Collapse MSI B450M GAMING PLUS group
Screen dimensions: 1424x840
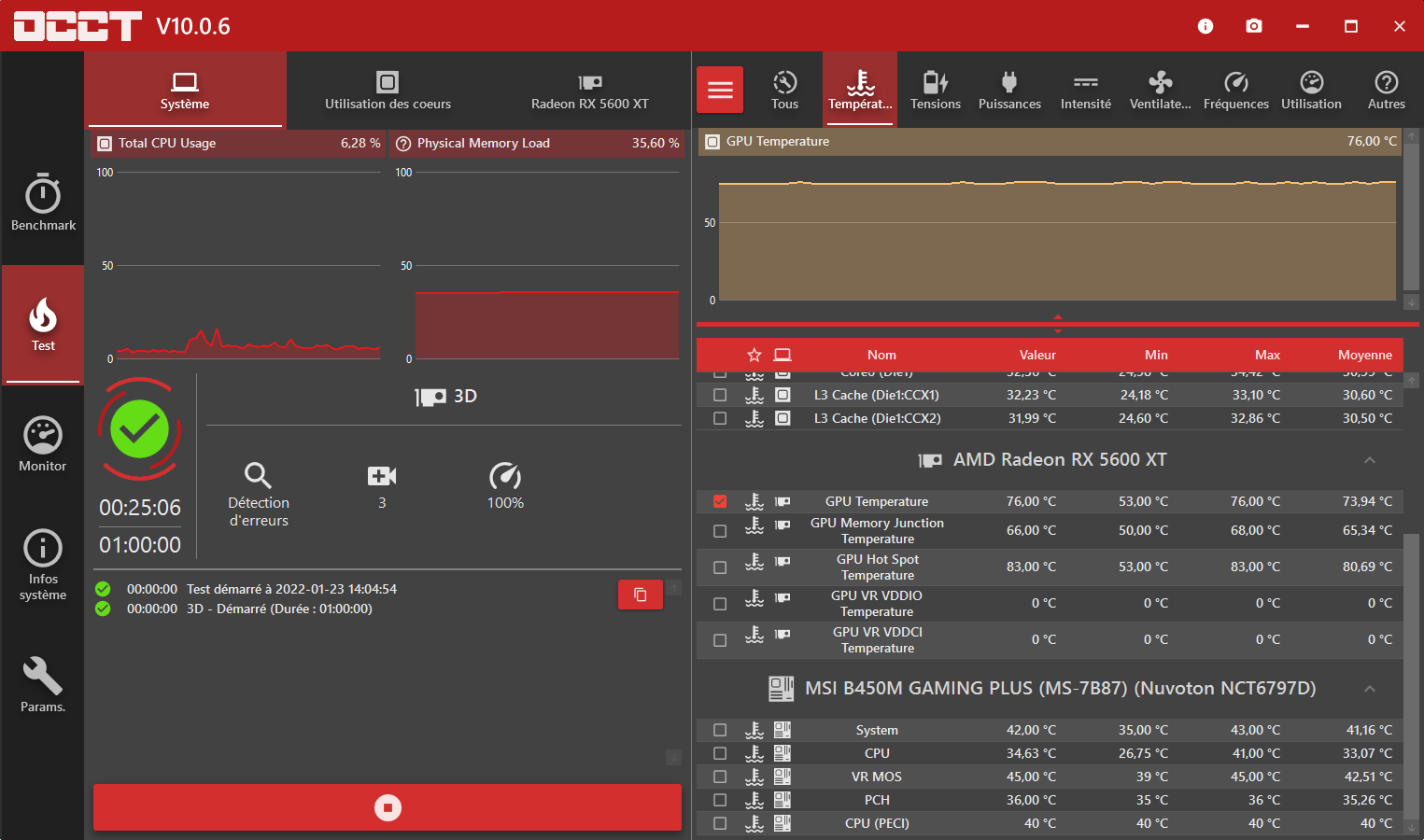1370,689
